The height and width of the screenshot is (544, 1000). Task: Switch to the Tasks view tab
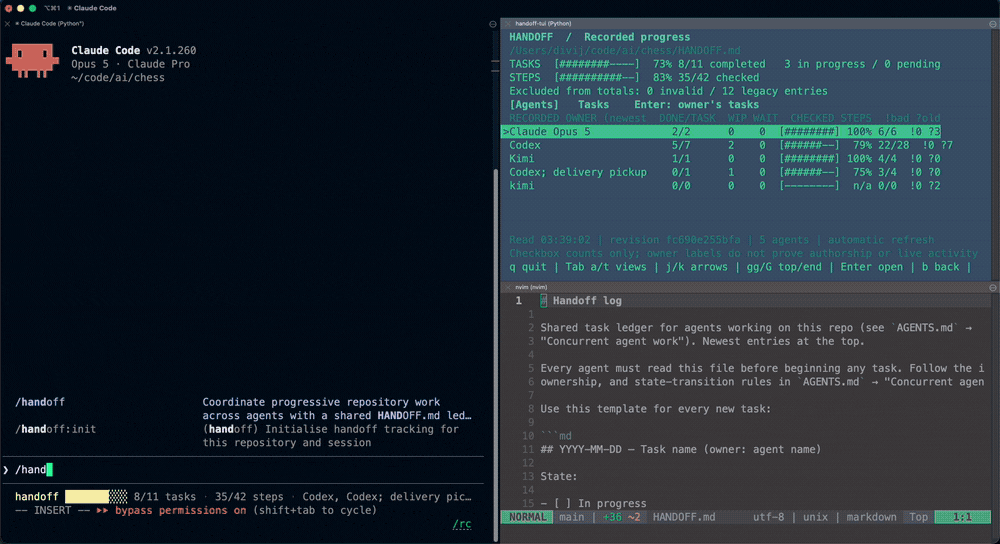[x=593, y=105]
